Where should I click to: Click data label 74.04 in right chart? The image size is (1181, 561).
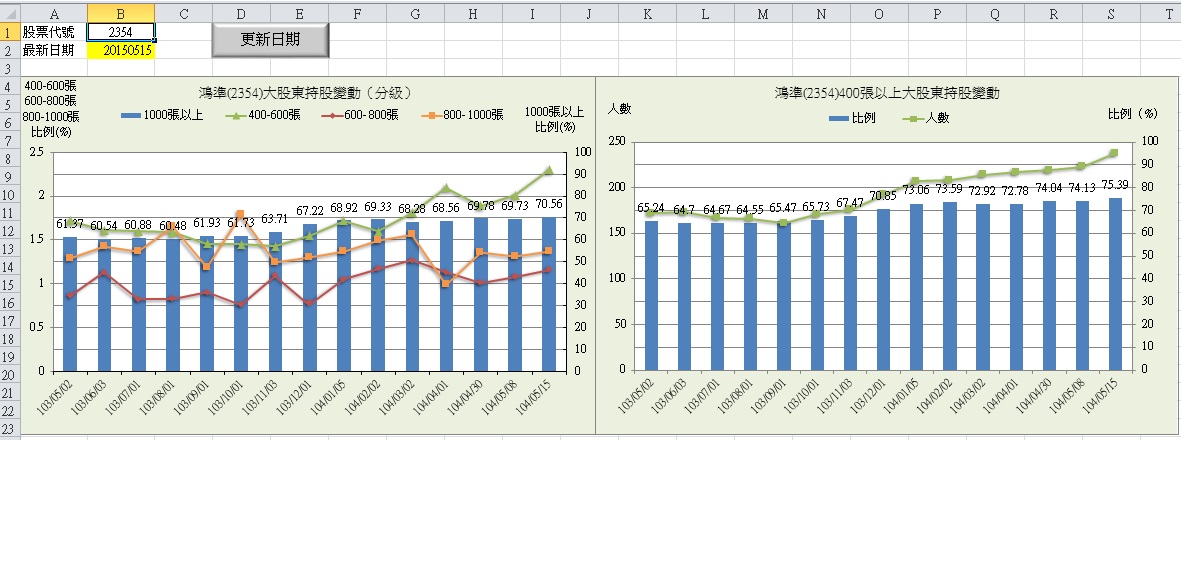coord(1047,188)
